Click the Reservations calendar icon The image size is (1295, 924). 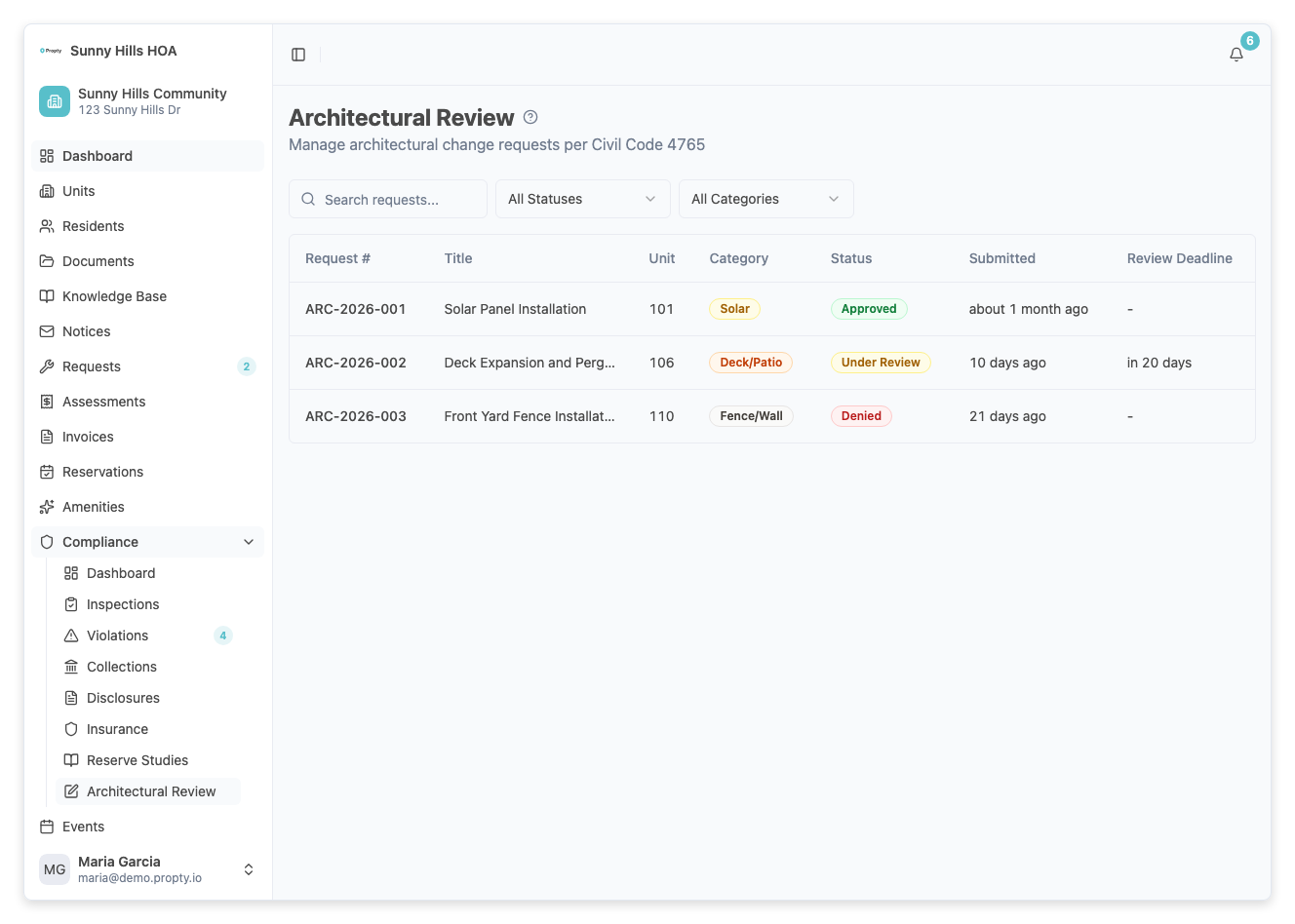(x=47, y=472)
